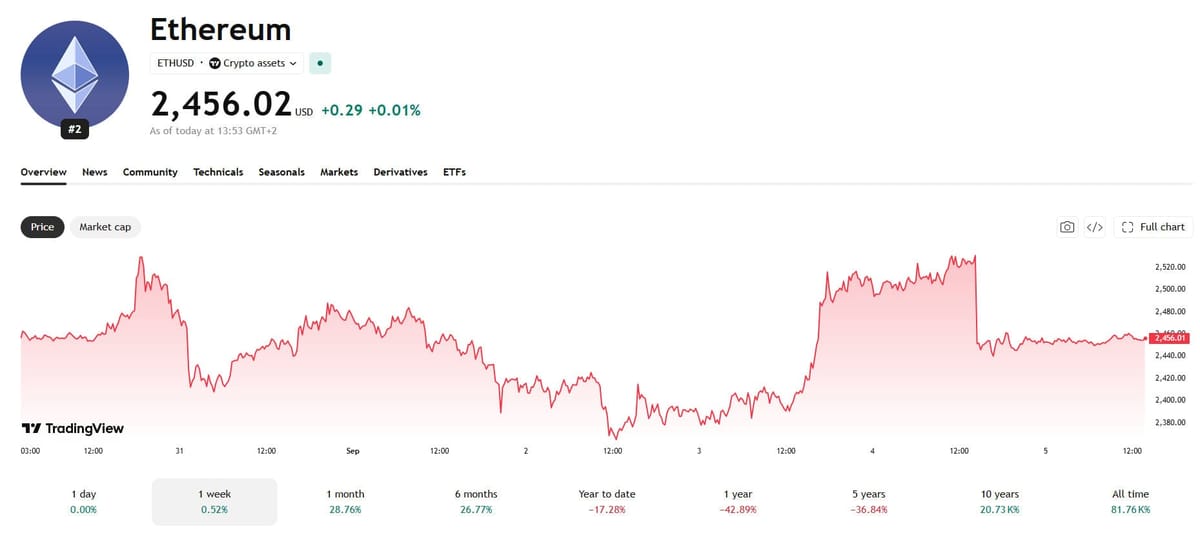Click the #2 rank badge
The width and height of the screenshot is (1200, 533).
tap(75, 129)
